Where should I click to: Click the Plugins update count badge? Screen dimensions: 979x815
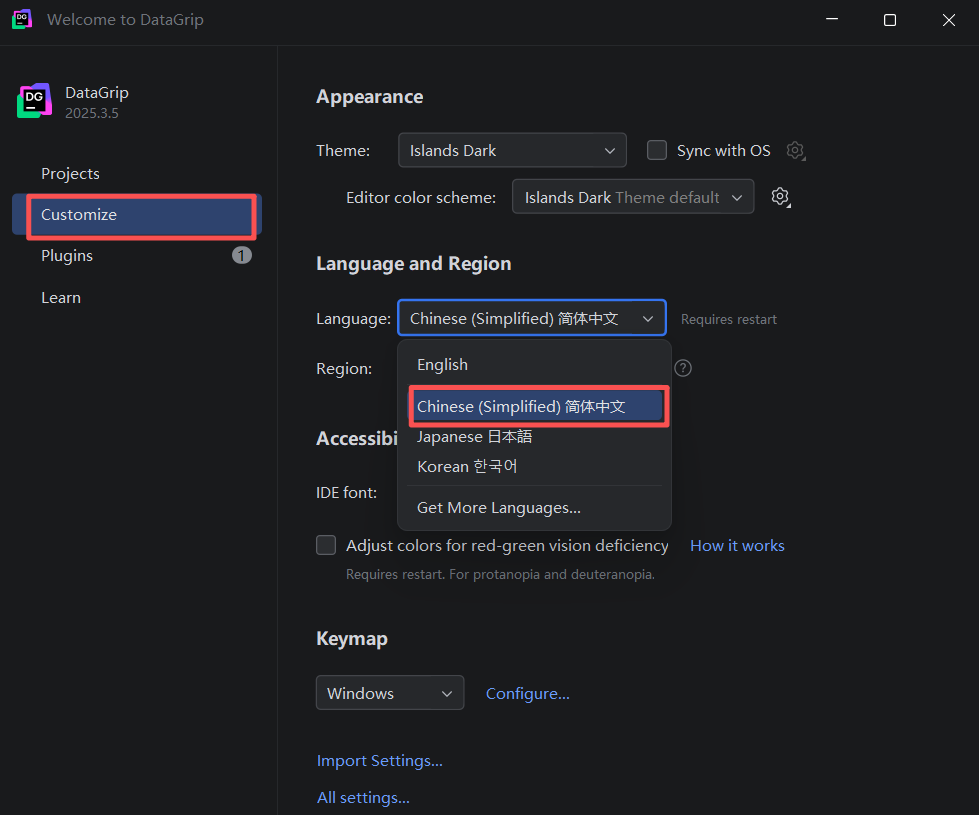pos(242,255)
